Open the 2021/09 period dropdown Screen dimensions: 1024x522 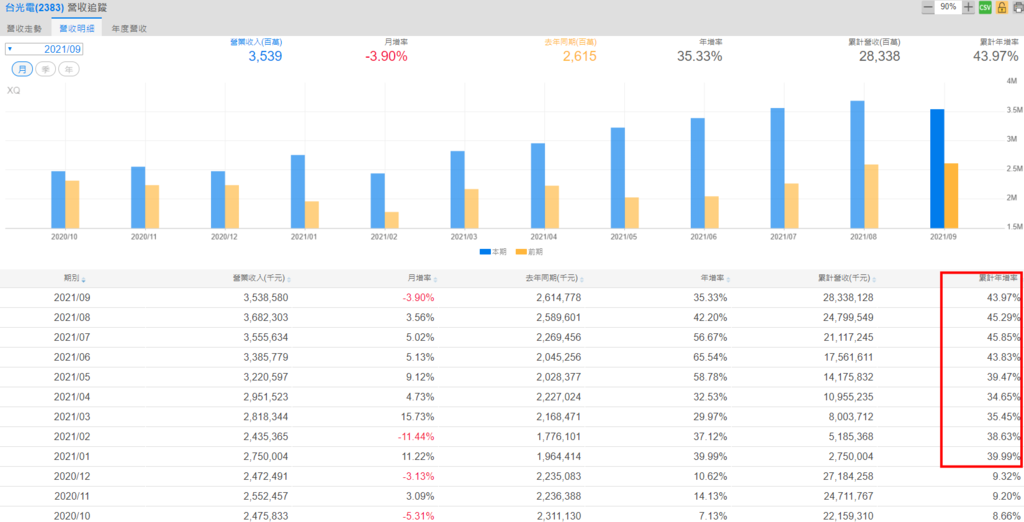44,49
